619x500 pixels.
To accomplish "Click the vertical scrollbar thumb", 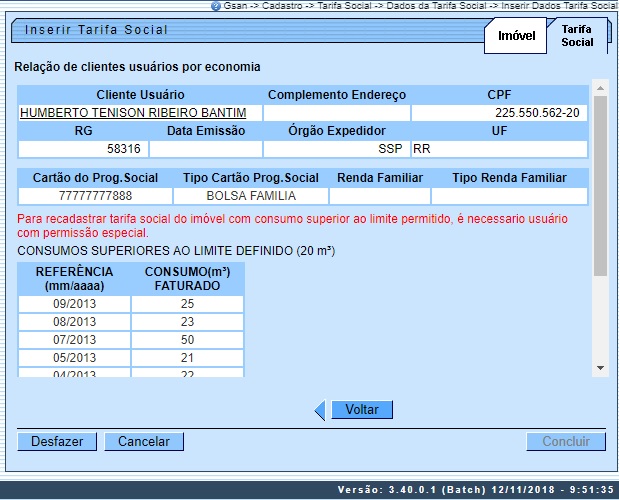I will point(600,185).
